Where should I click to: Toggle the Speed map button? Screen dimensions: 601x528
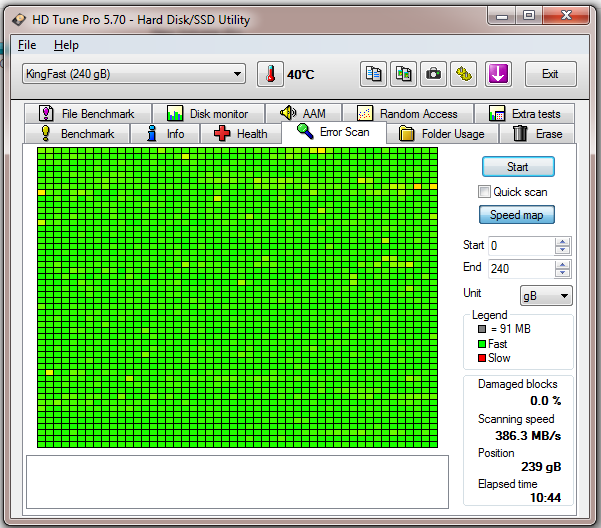point(517,215)
